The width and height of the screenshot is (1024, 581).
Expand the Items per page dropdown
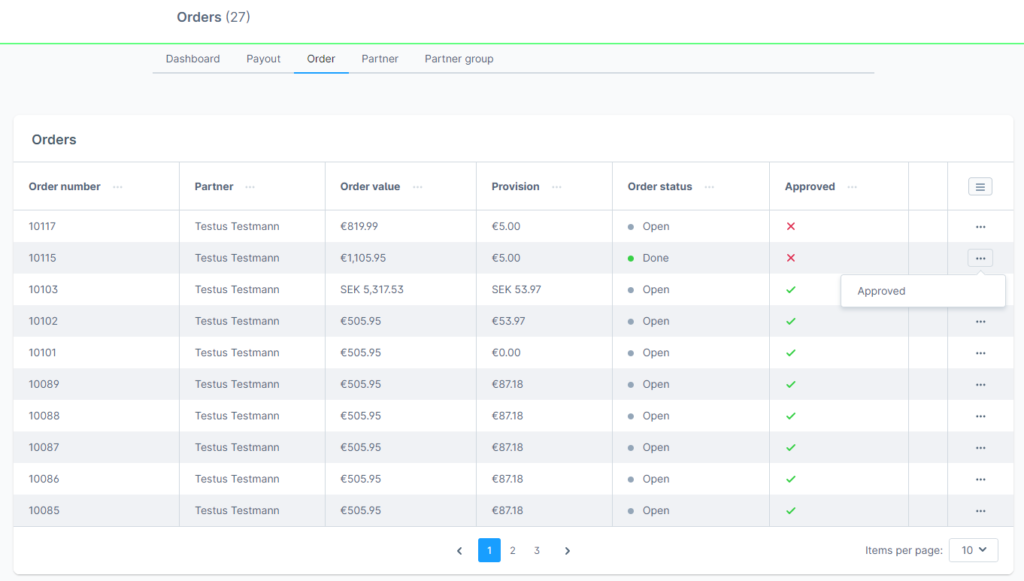(972, 550)
